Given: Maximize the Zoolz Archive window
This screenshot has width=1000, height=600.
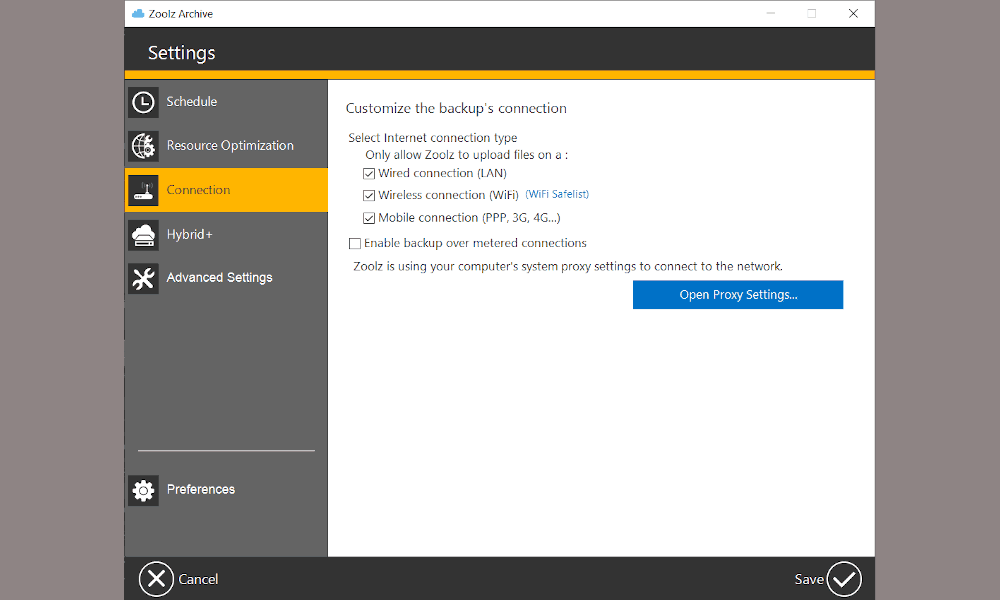Looking at the screenshot, I should pos(812,14).
